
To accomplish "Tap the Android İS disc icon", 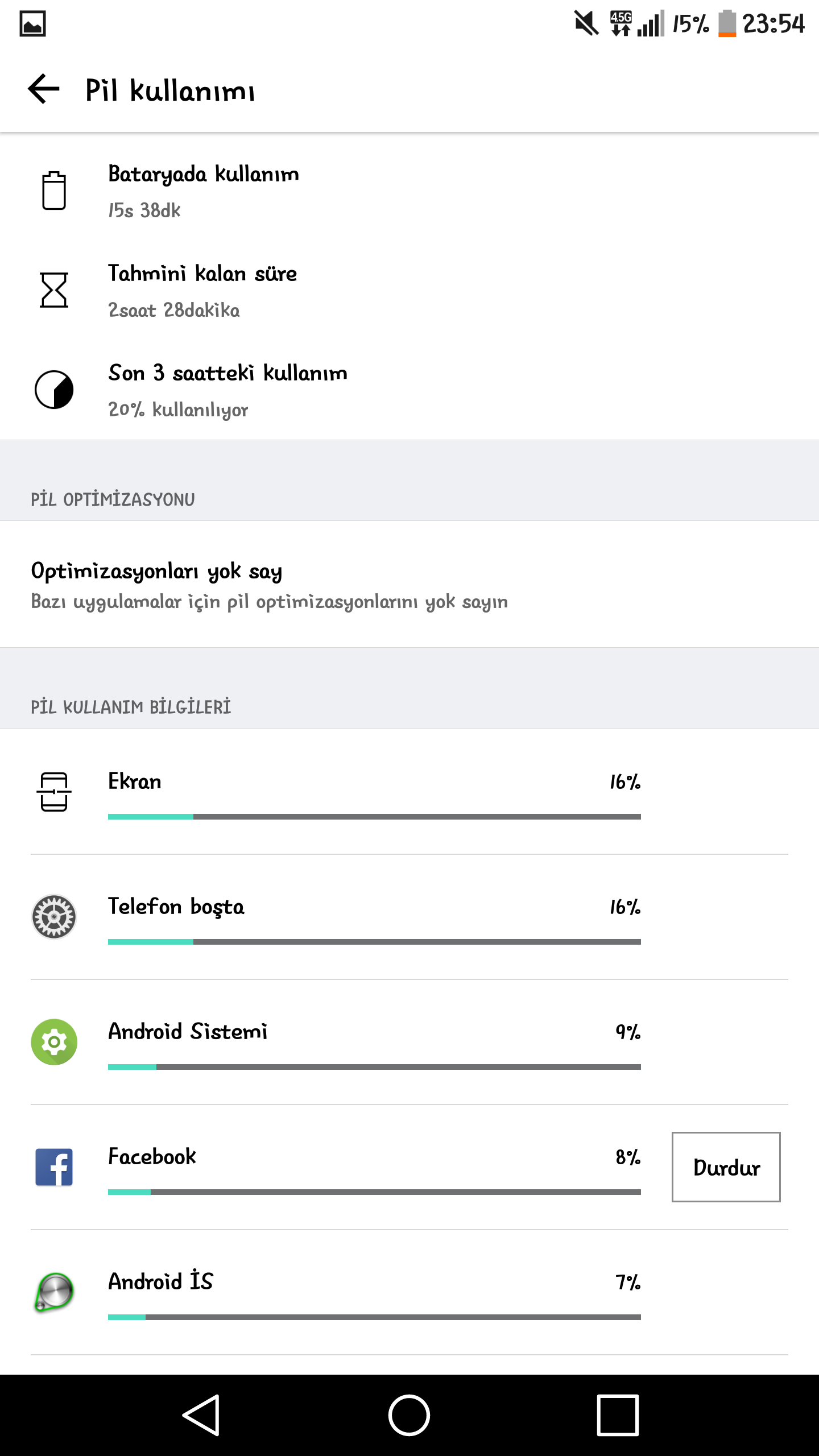I will coord(54,1292).
